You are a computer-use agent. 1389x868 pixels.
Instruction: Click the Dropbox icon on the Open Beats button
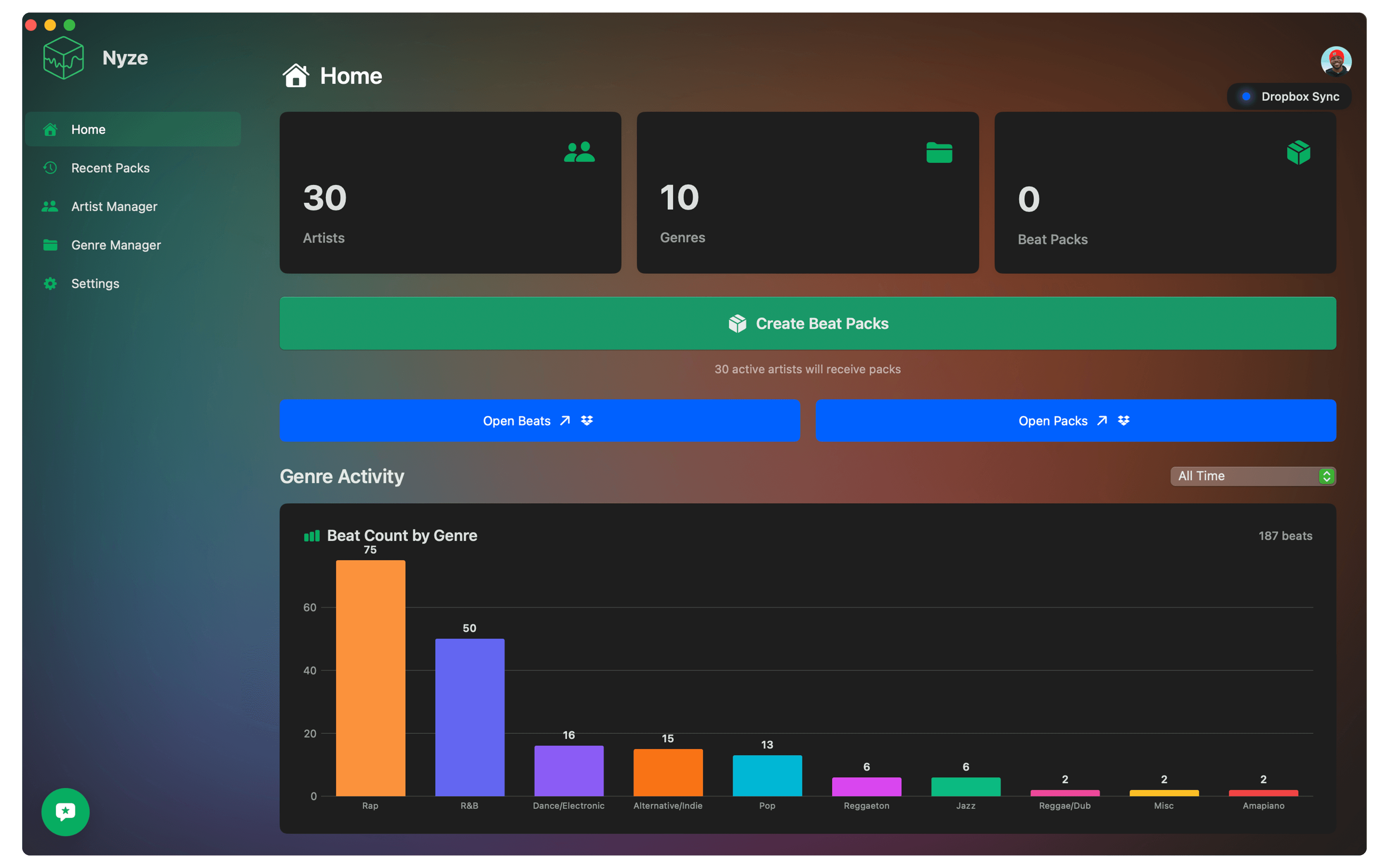[x=587, y=420]
